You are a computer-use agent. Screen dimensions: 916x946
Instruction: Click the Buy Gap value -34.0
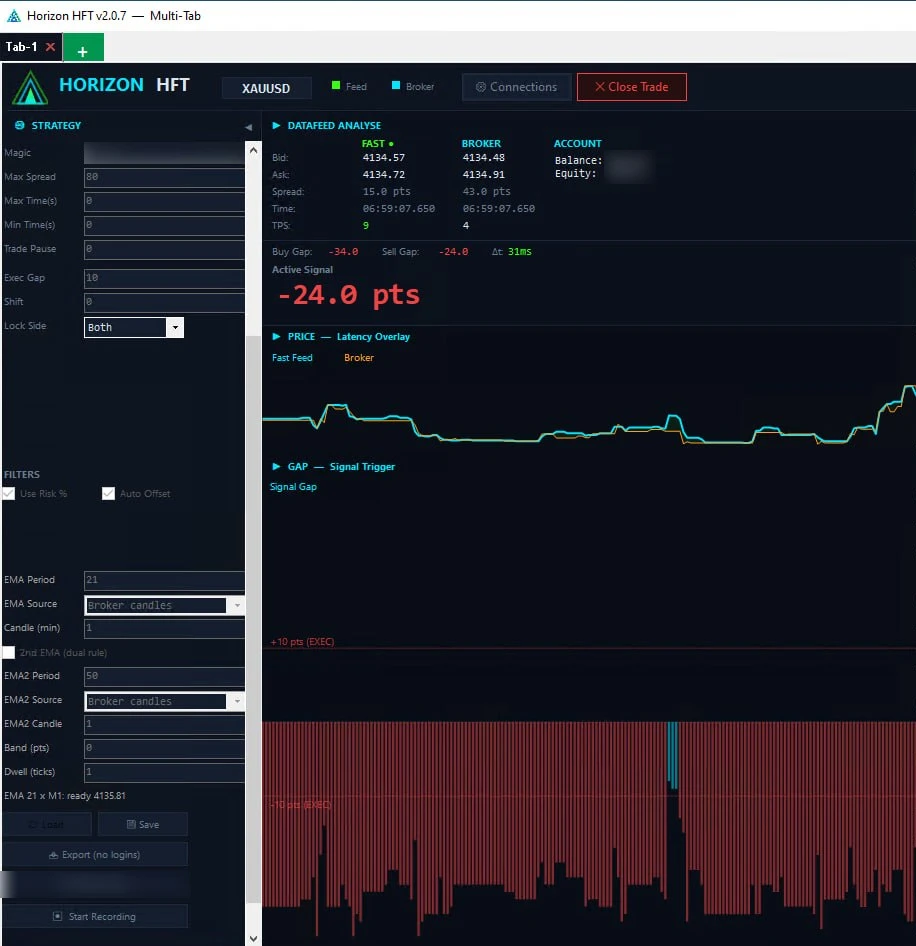click(x=343, y=252)
